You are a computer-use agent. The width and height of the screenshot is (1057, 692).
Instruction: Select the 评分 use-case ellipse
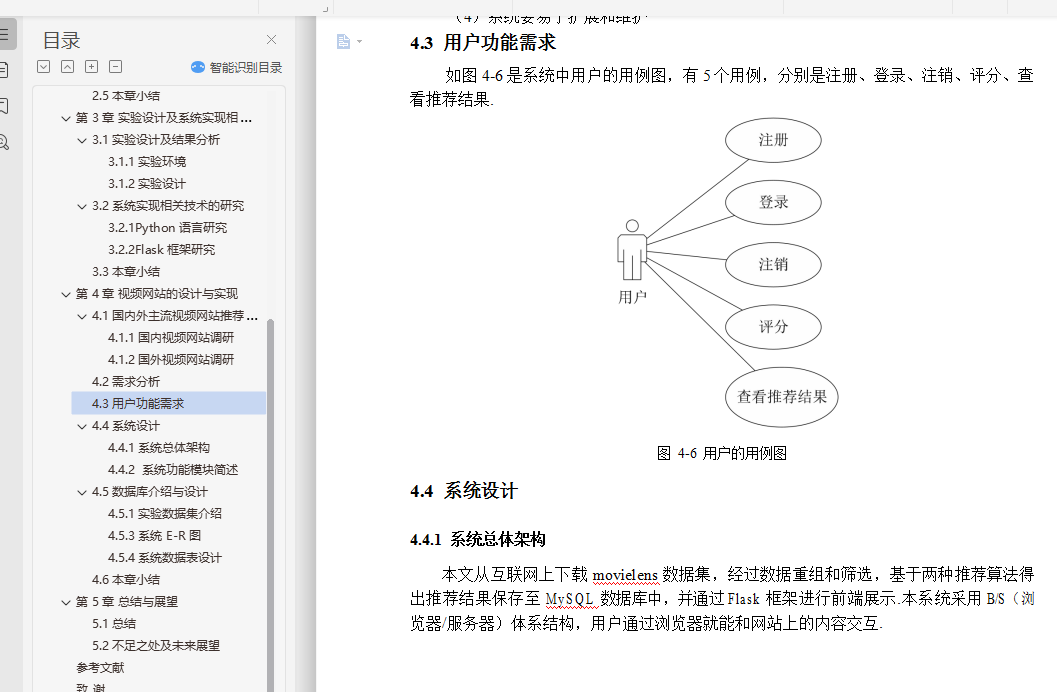(773, 327)
